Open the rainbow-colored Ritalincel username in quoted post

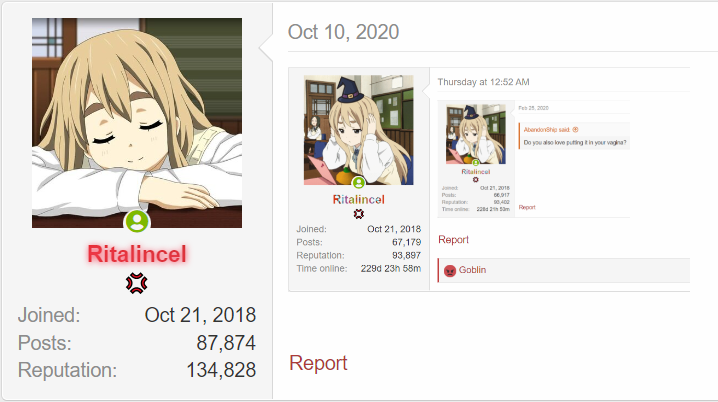pyautogui.click(x=359, y=200)
